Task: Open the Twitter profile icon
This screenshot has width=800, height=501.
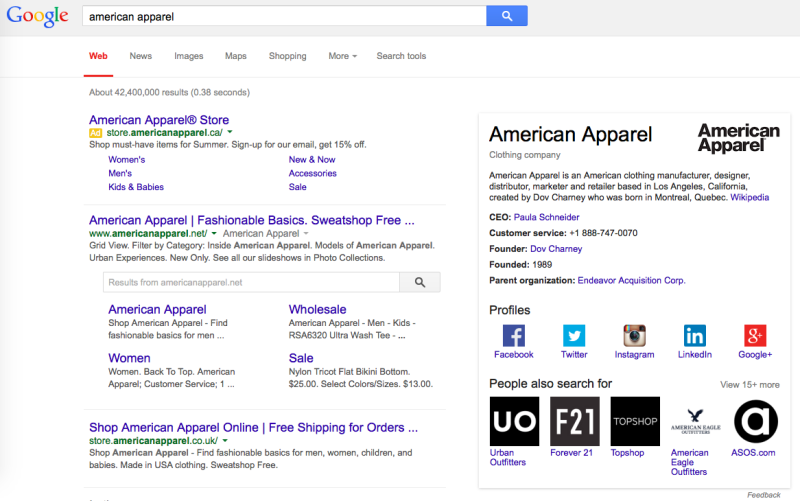Action: pyautogui.click(x=574, y=336)
